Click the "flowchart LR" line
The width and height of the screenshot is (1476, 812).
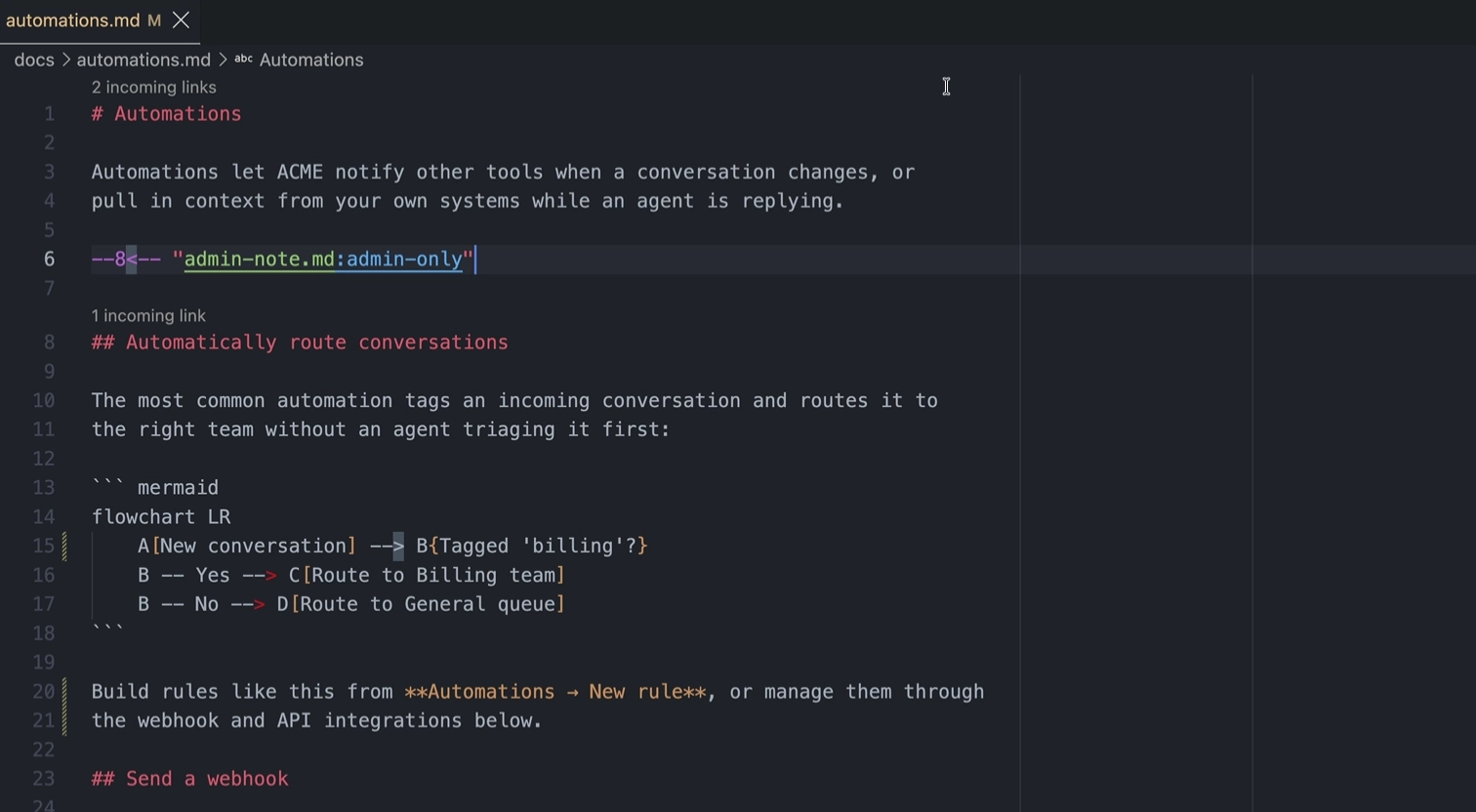(x=161, y=516)
